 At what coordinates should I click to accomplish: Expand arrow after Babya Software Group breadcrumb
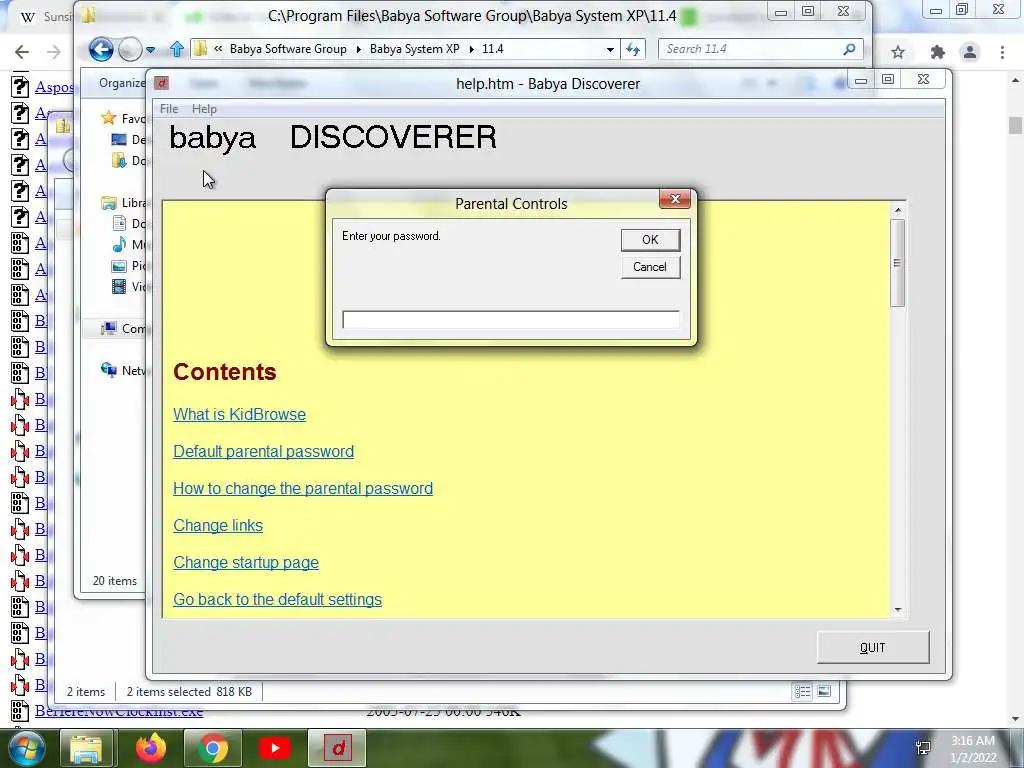pyautogui.click(x=359, y=50)
